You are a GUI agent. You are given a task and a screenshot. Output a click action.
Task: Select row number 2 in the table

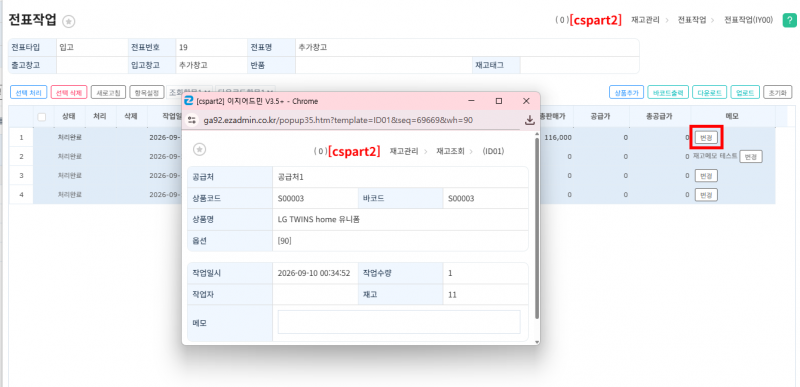(21, 156)
